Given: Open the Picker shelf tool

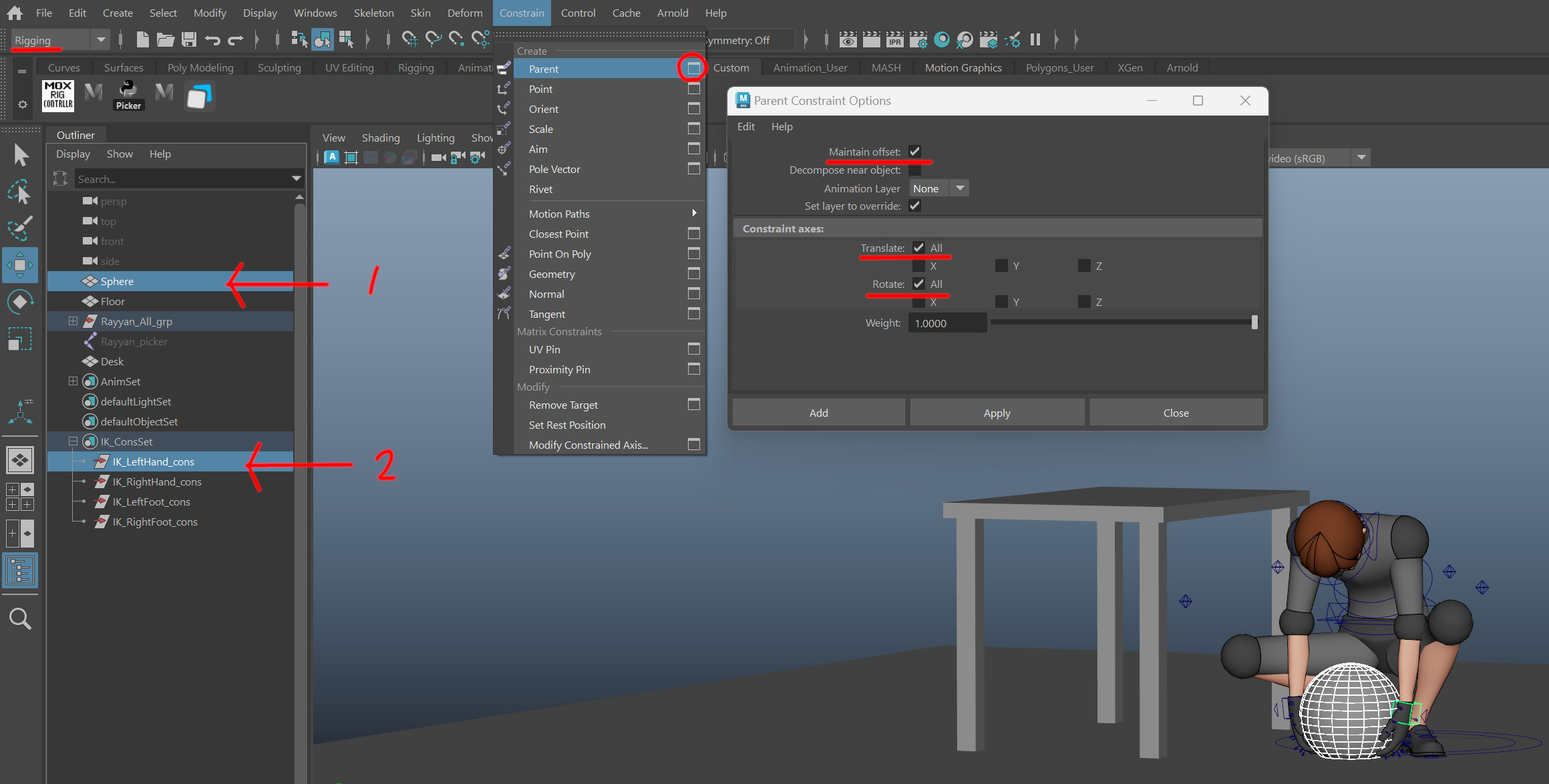Looking at the screenshot, I should pyautogui.click(x=128, y=95).
